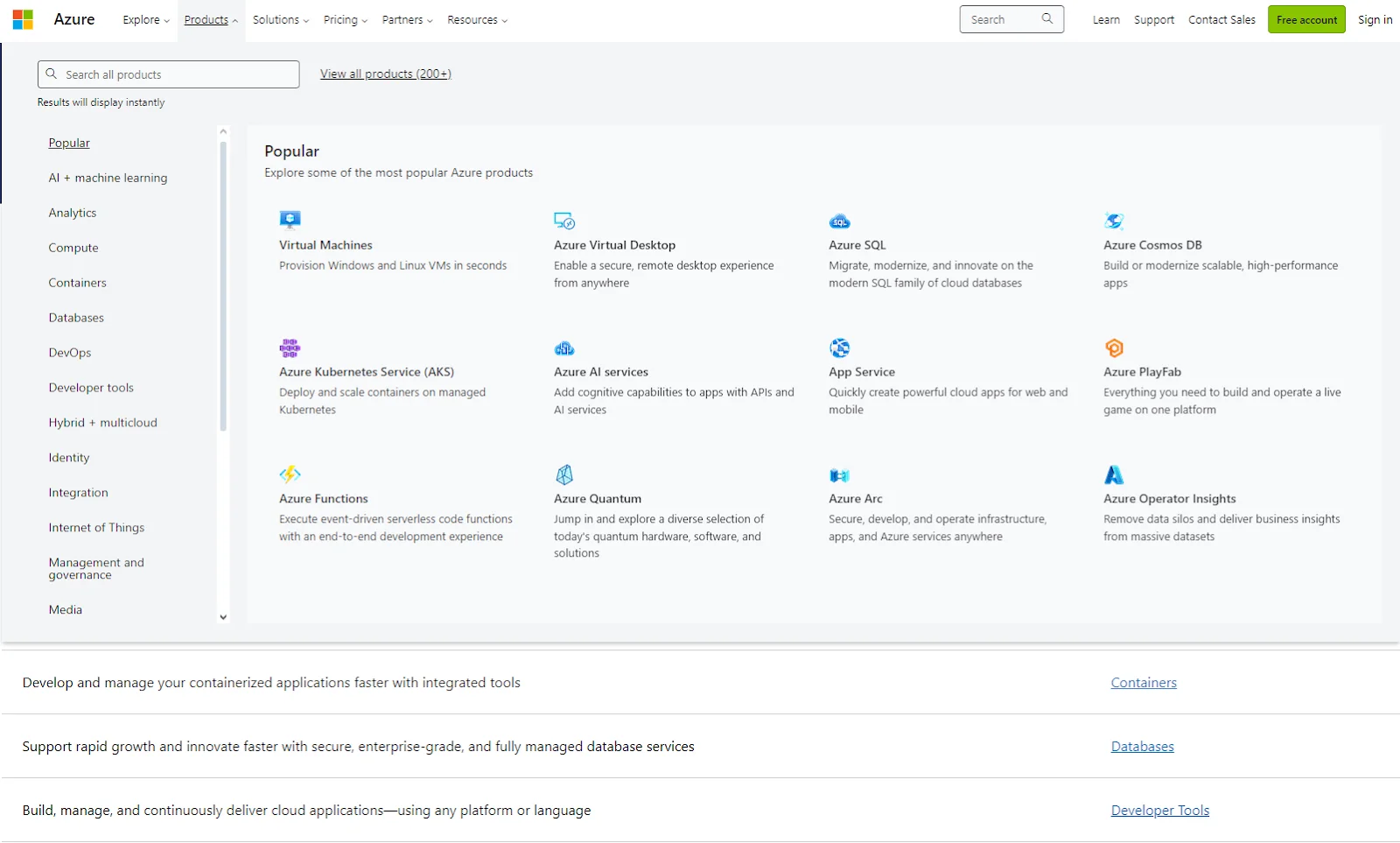Select Management and governance category
This screenshot has height=843, width=1400.
96,569
